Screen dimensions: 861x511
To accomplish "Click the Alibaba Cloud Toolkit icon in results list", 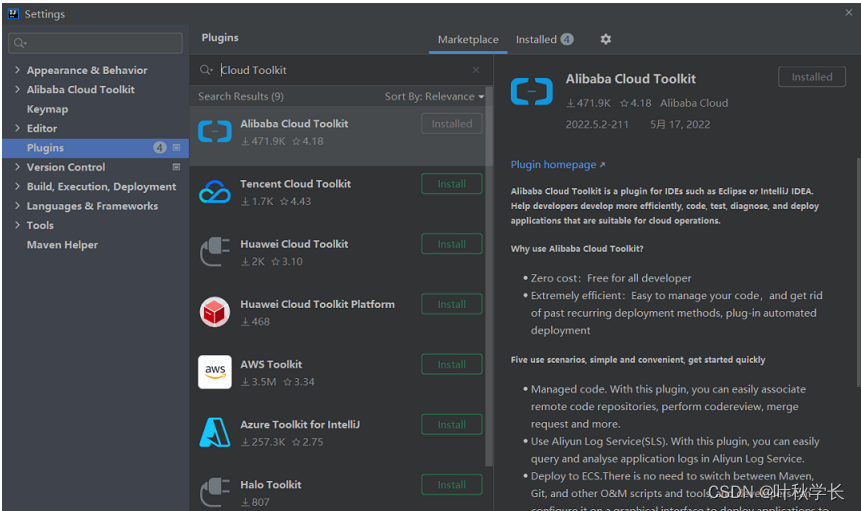I will (215, 132).
